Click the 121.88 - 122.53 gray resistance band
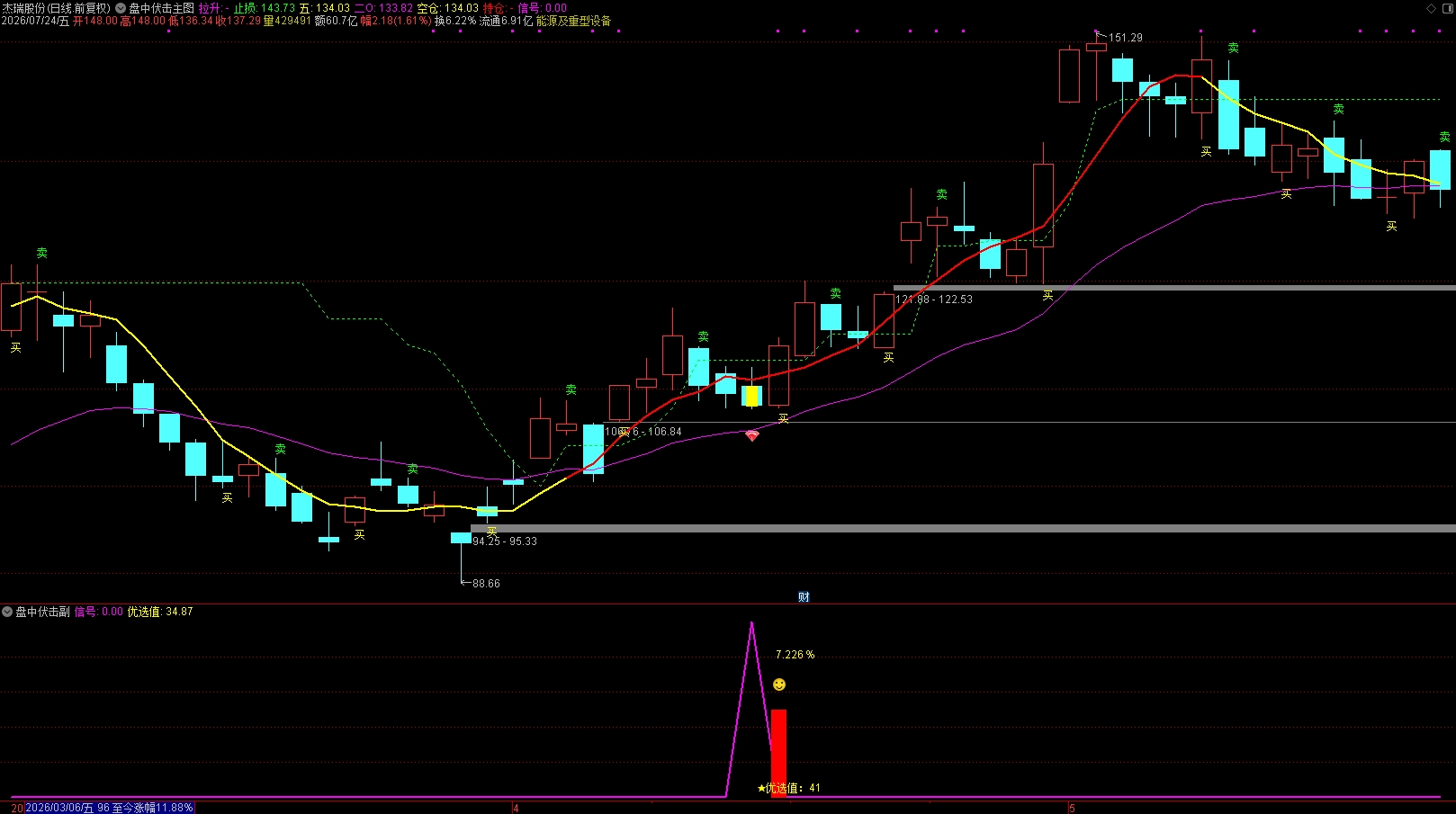The image size is (1456, 814). 1174,288
